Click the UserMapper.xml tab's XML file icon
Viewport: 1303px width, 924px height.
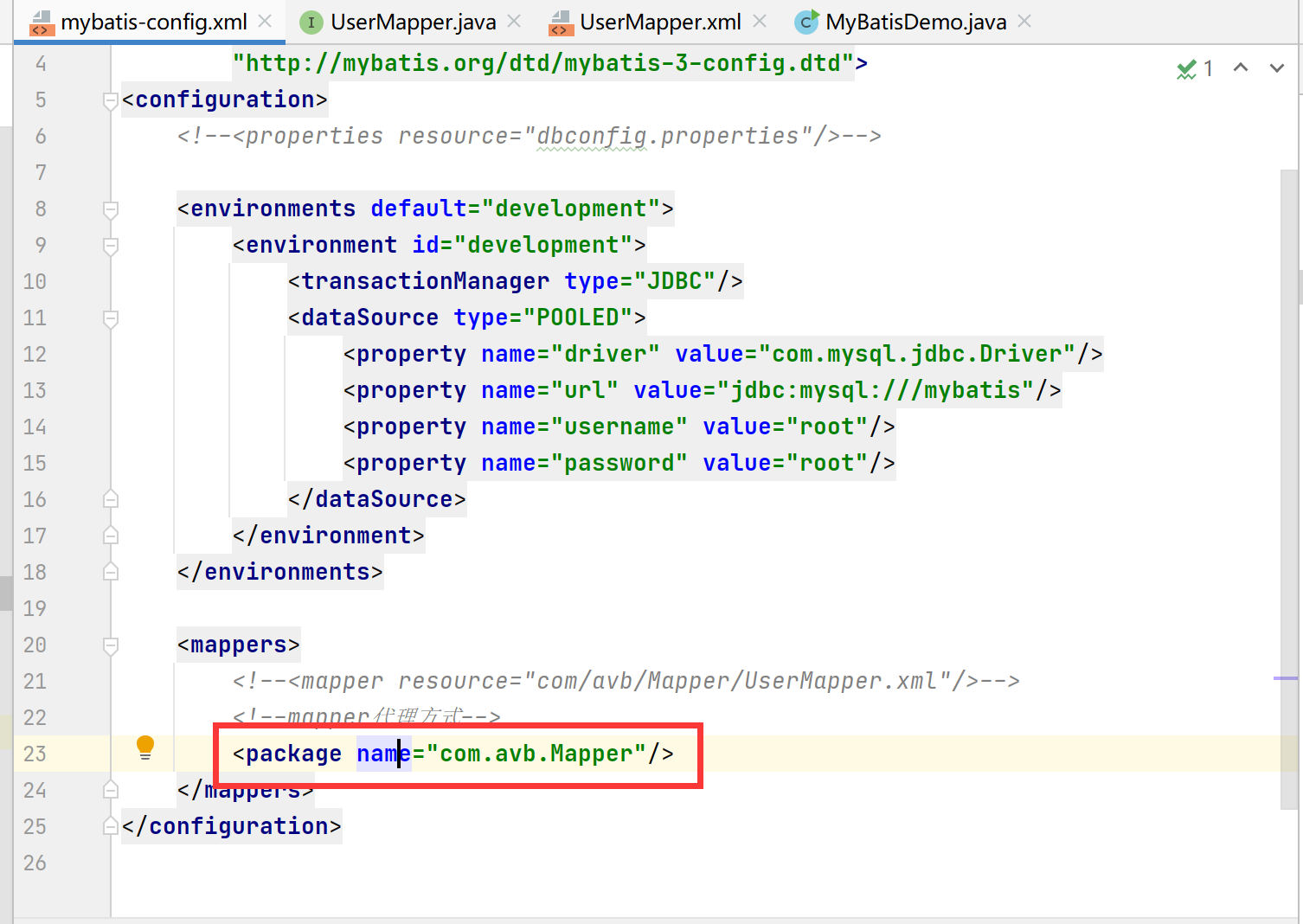pyautogui.click(x=561, y=23)
